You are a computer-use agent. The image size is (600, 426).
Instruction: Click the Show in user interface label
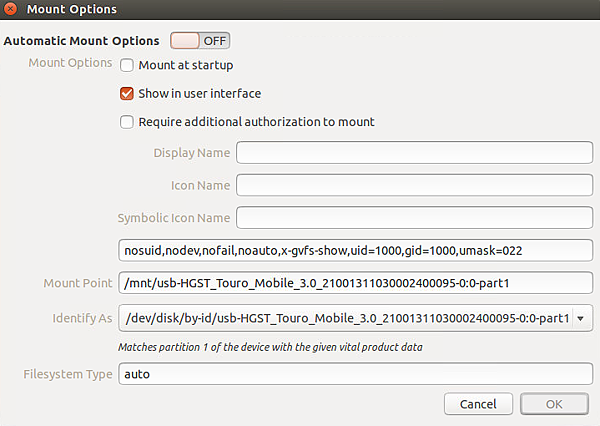tap(200, 93)
